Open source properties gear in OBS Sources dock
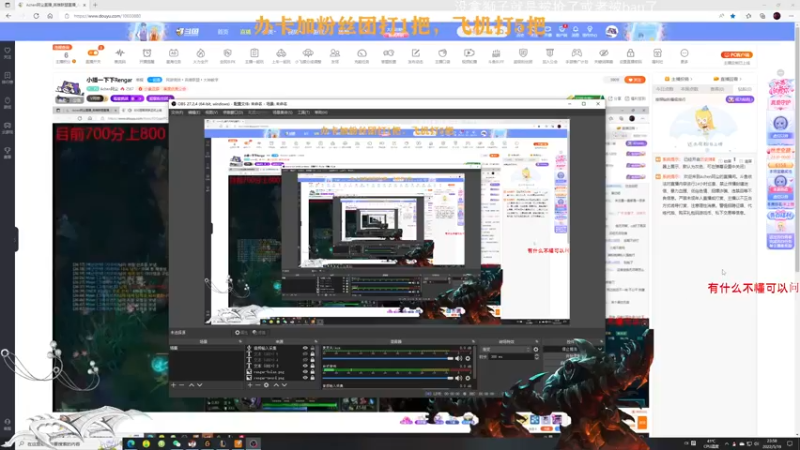Viewport: 800px width, 450px height. (x=266, y=385)
